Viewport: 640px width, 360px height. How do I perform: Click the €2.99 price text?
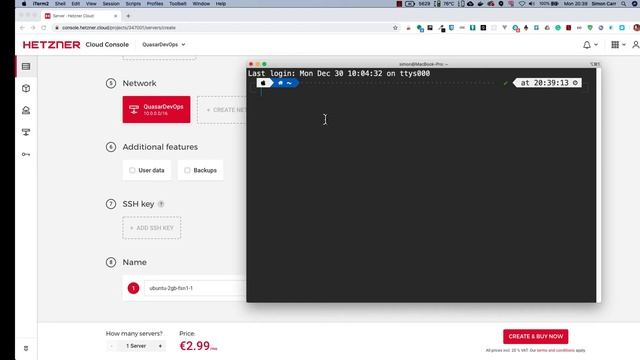[x=195, y=346]
